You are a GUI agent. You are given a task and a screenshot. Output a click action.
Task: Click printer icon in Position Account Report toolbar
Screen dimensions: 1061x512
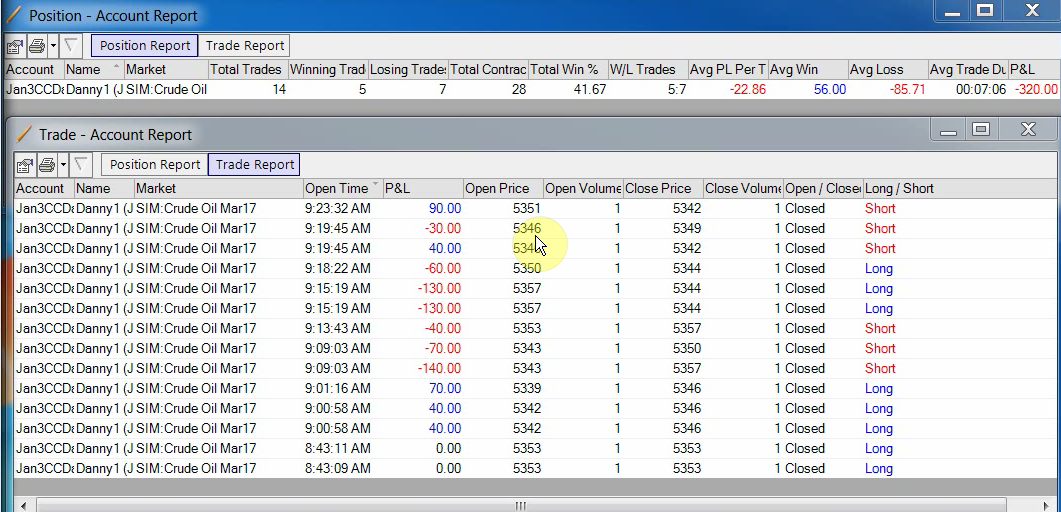pyautogui.click(x=37, y=46)
